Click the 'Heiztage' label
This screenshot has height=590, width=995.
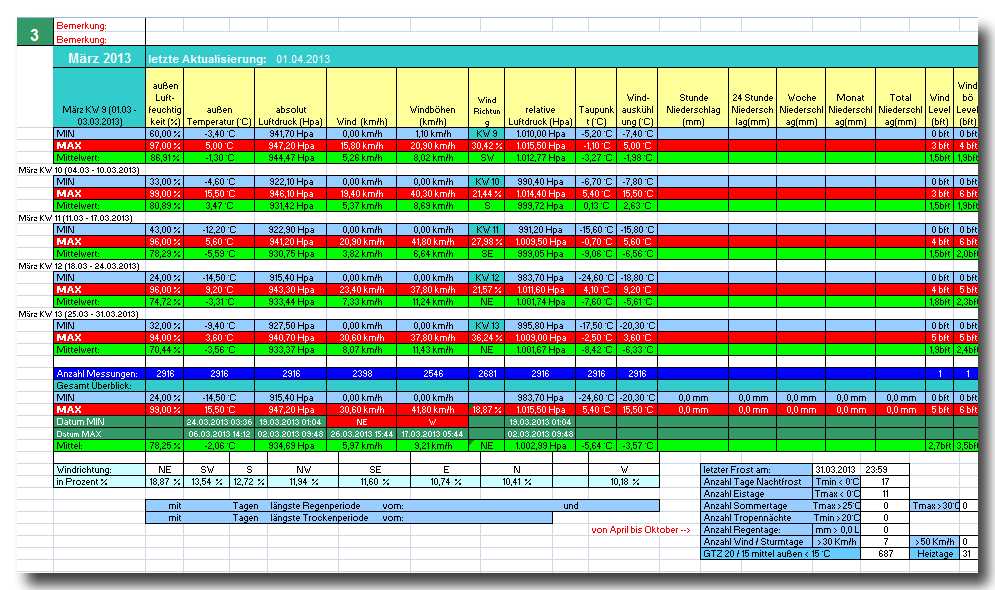pos(935,554)
